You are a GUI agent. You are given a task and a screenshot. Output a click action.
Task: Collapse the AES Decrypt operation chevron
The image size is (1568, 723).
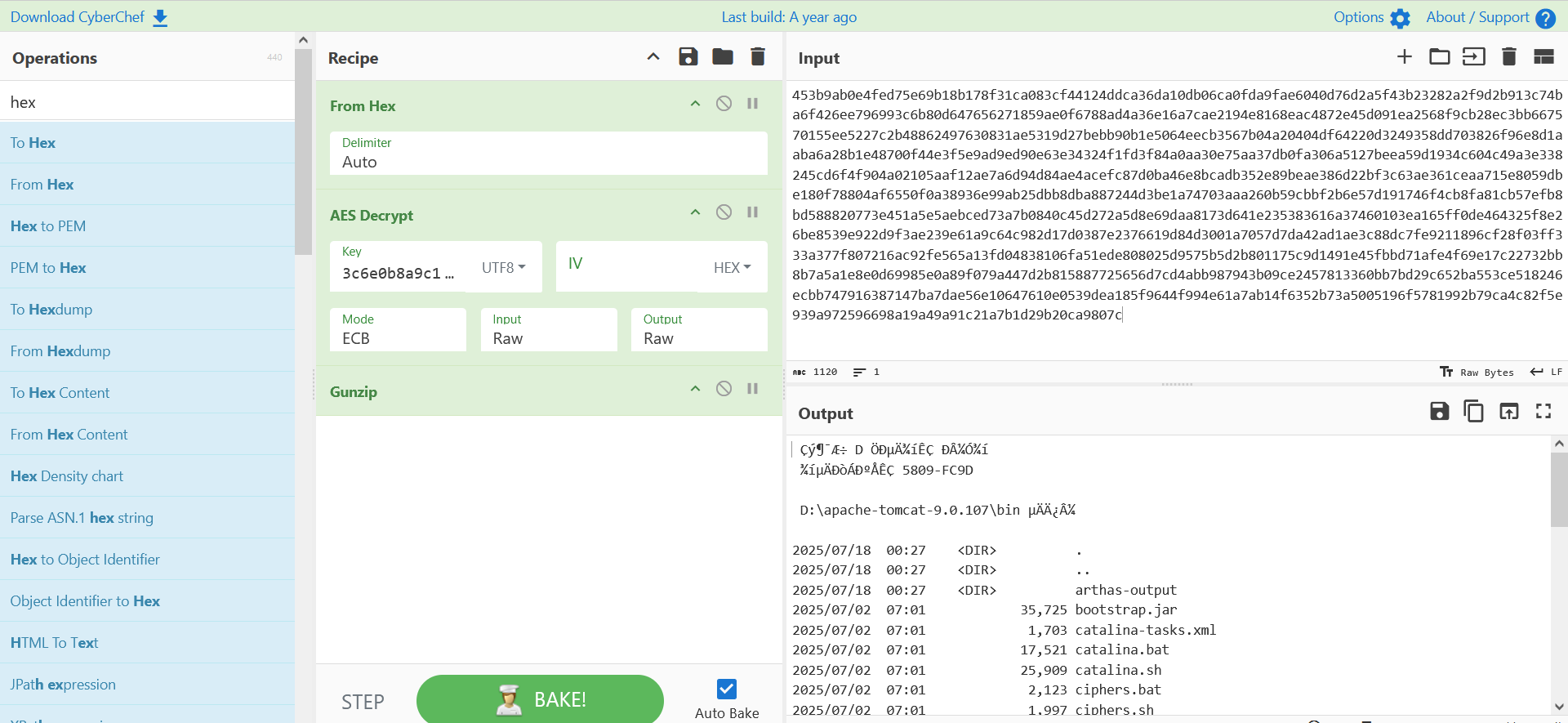coord(695,212)
